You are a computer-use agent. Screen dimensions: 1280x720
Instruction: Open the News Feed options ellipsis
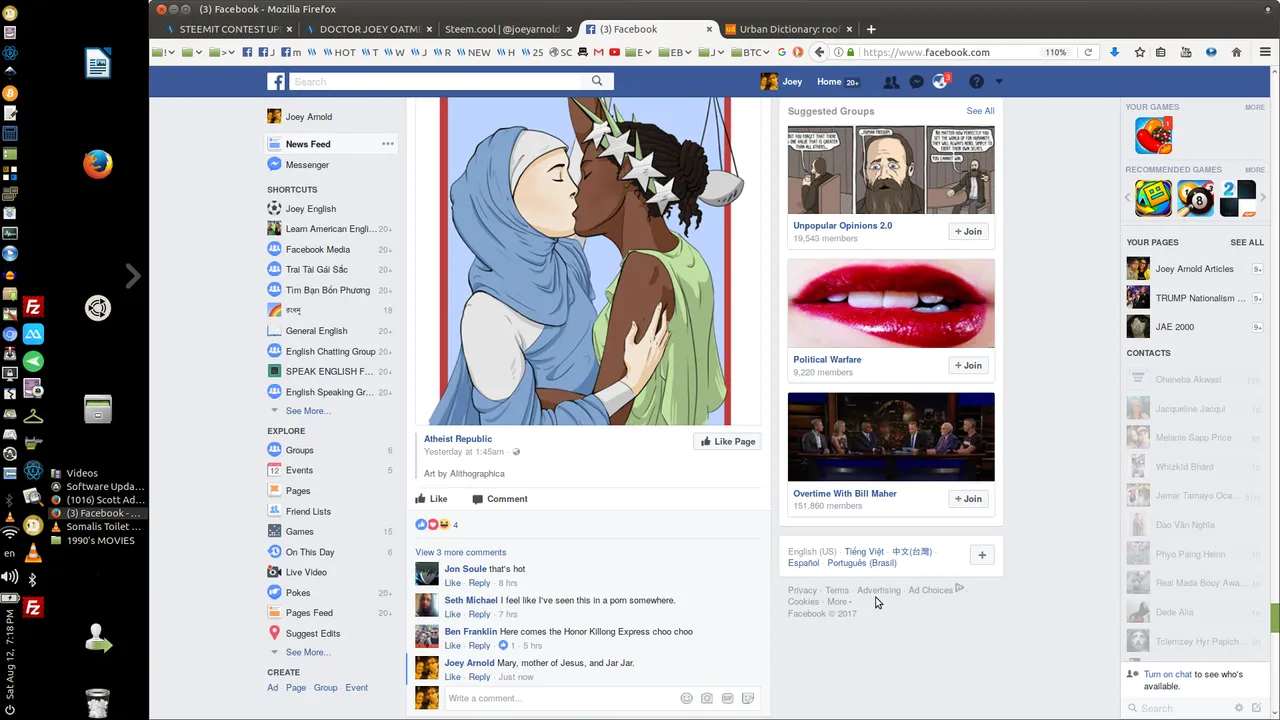tap(387, 144)
